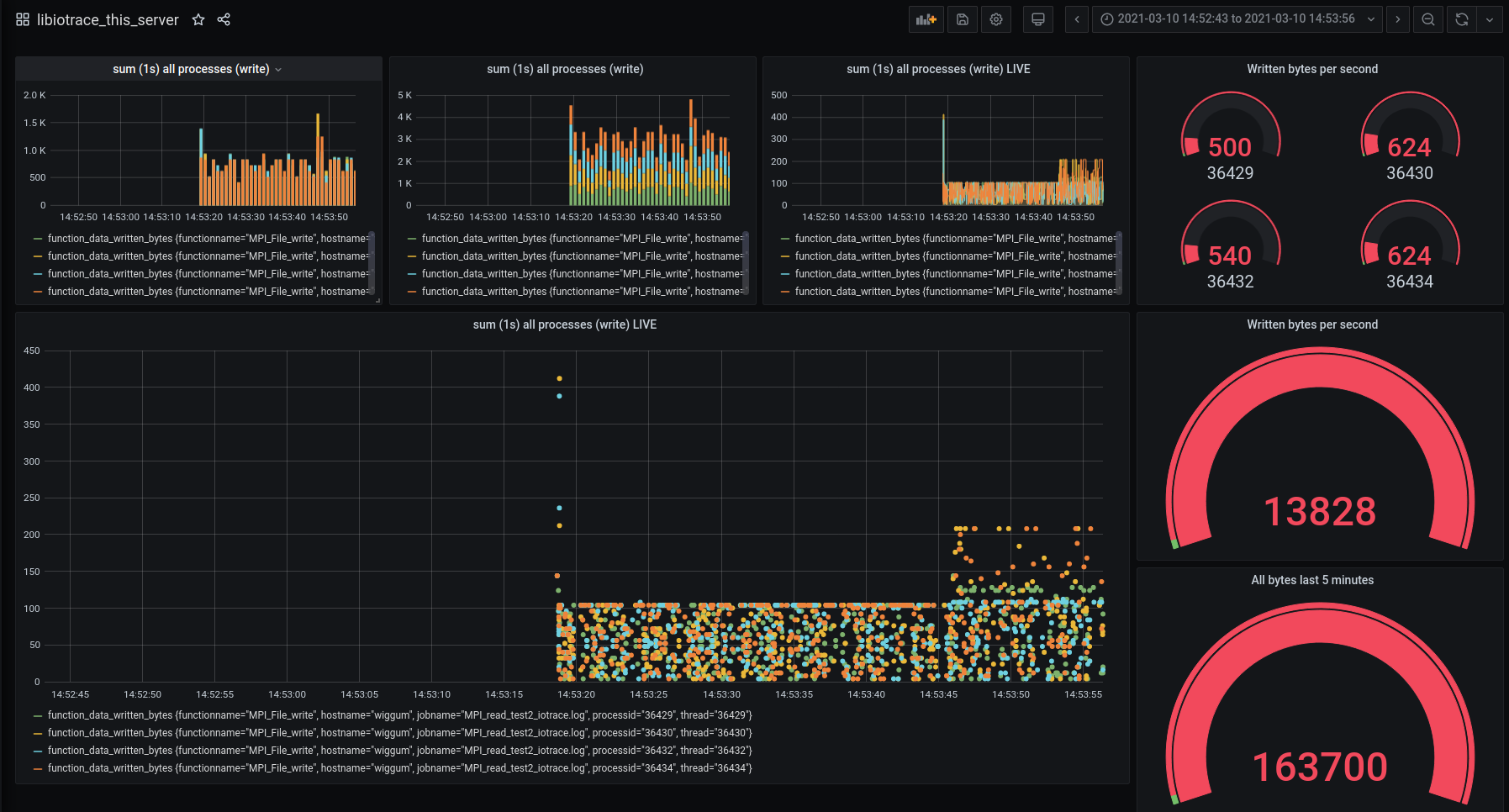Open the libiotrace_this_server dashboard title

(x=108, y=19)
